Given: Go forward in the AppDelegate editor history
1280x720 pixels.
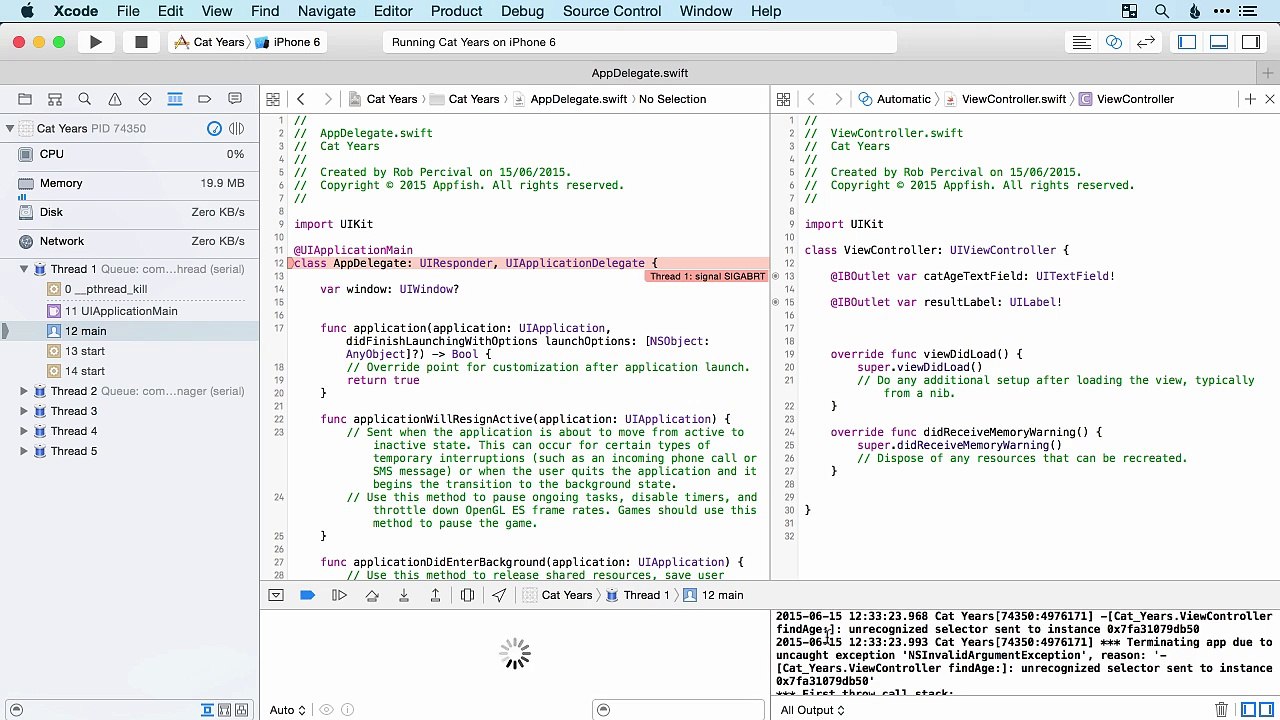Looking at the screenshot, I should coord(327,99).
